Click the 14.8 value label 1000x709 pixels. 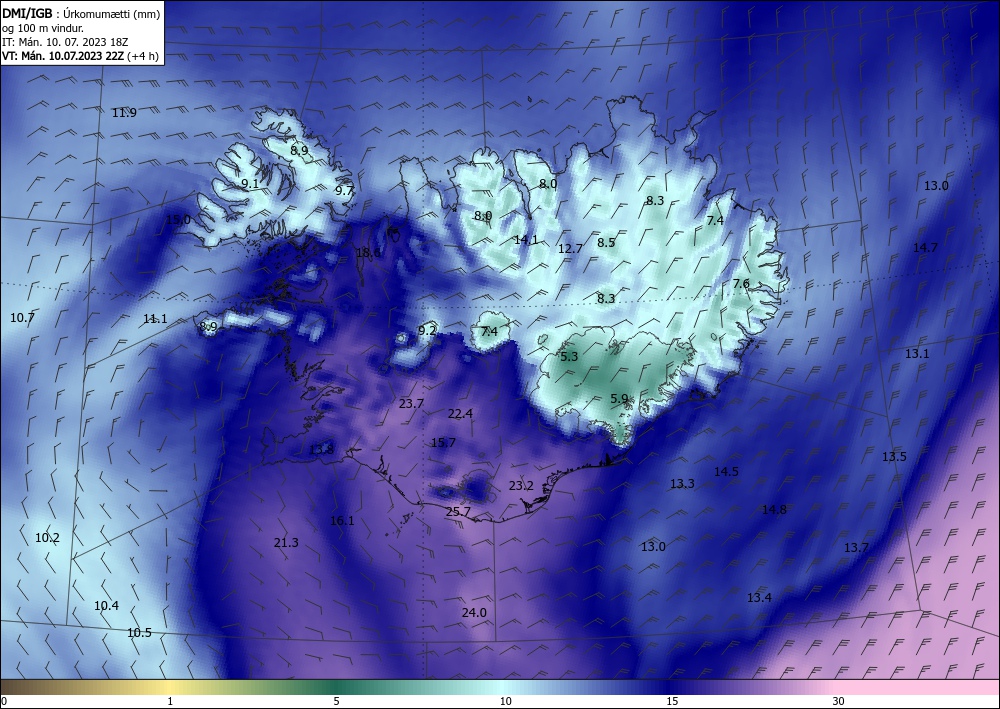point(774,509)
